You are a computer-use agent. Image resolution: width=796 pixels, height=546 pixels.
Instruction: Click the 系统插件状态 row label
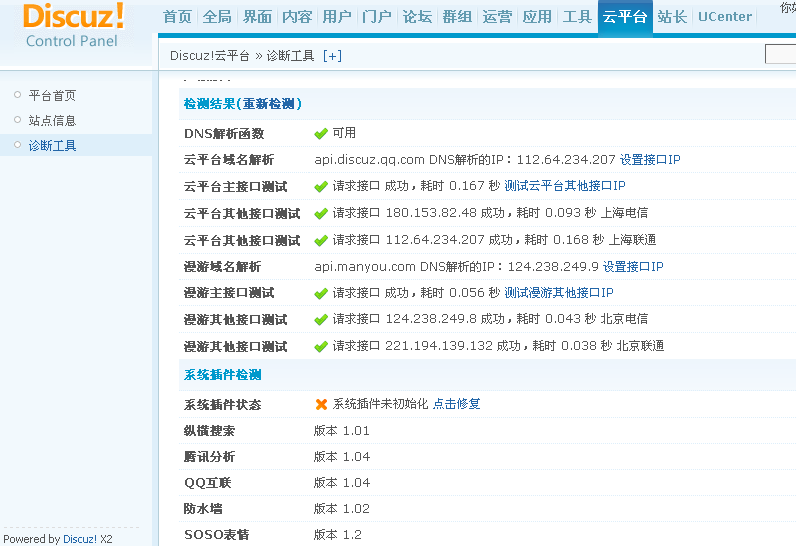tap(222, 404)
